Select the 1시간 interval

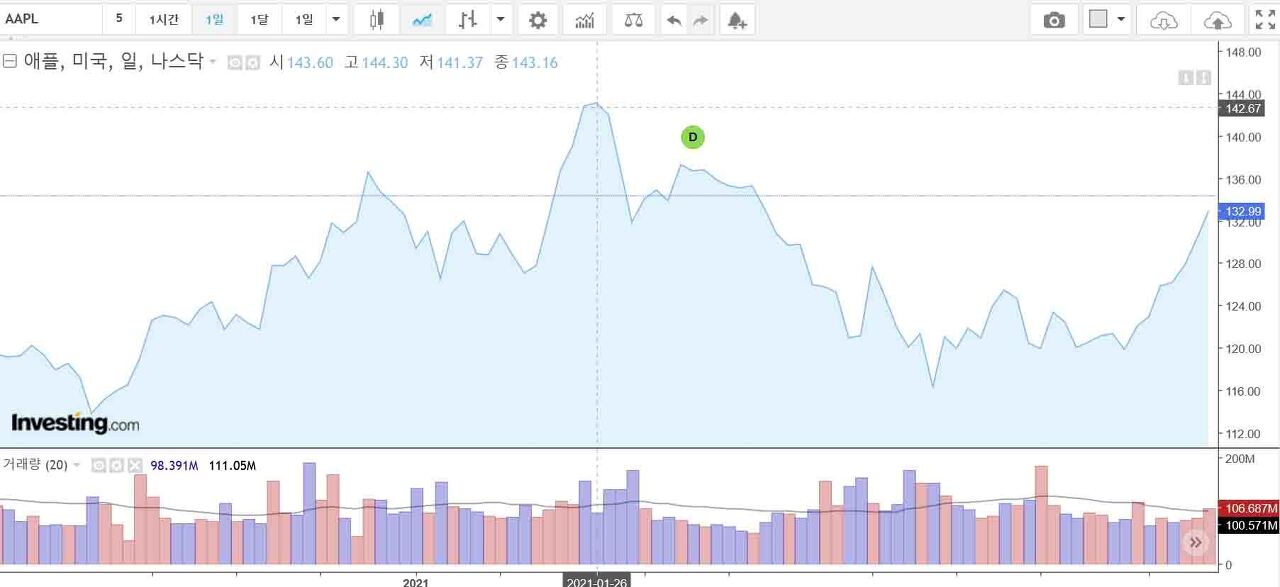[163, 19]
